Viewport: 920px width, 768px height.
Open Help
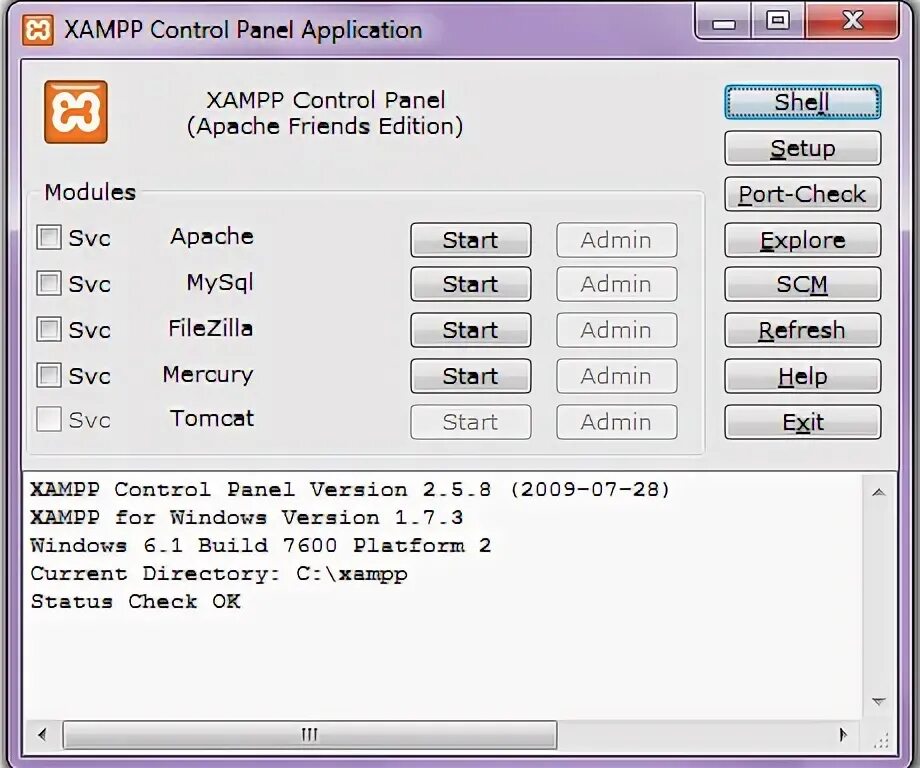click(x=803, y=375)
